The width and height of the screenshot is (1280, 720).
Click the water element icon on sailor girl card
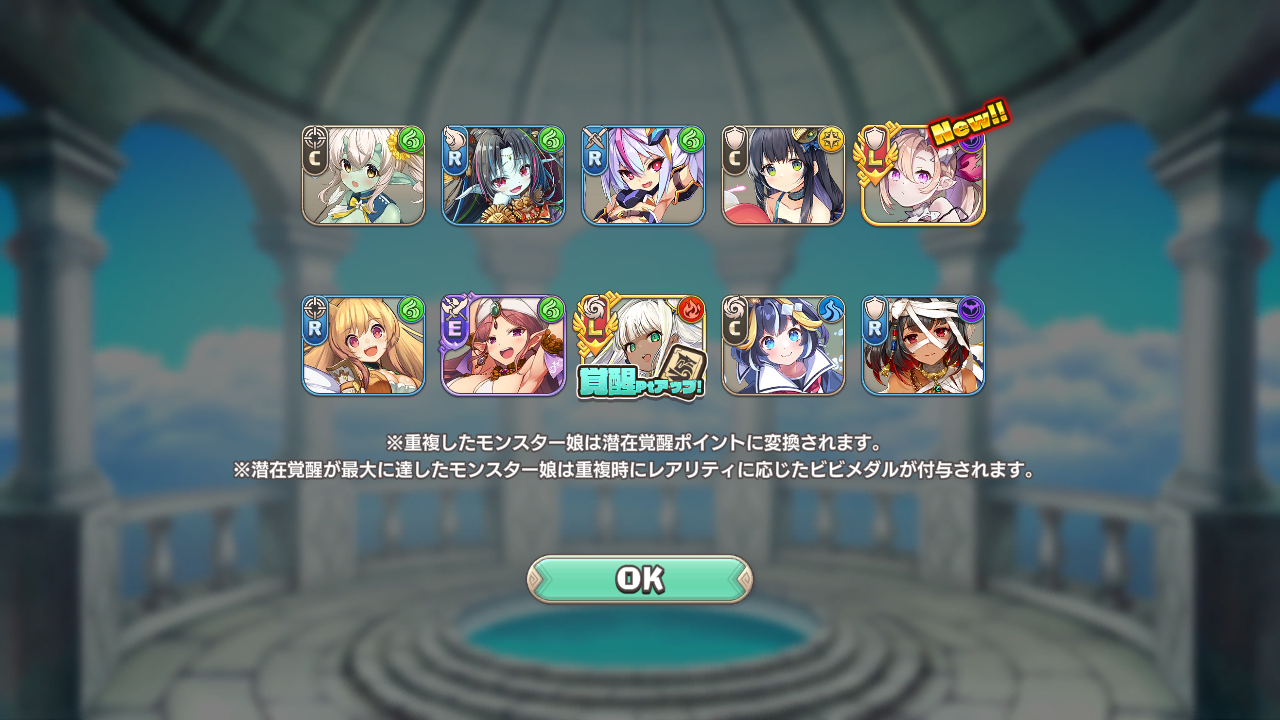pos(831,310)
